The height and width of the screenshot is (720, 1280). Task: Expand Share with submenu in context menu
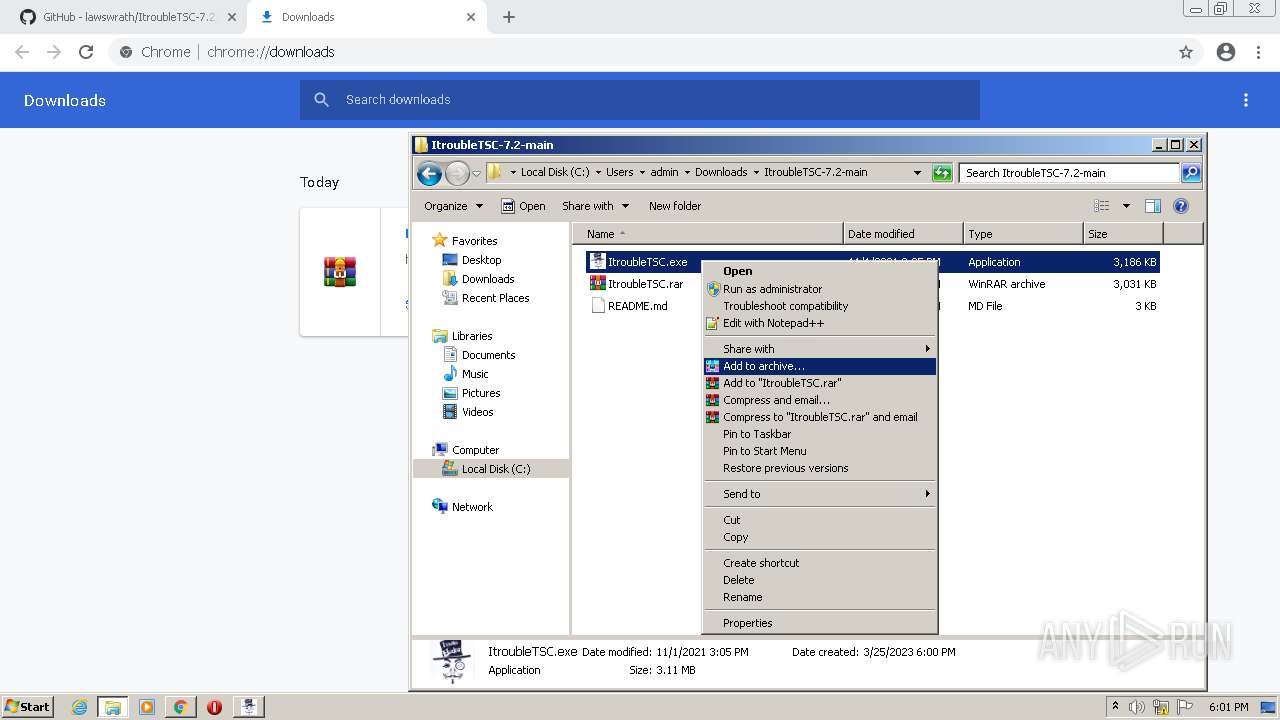pos(820,349)
